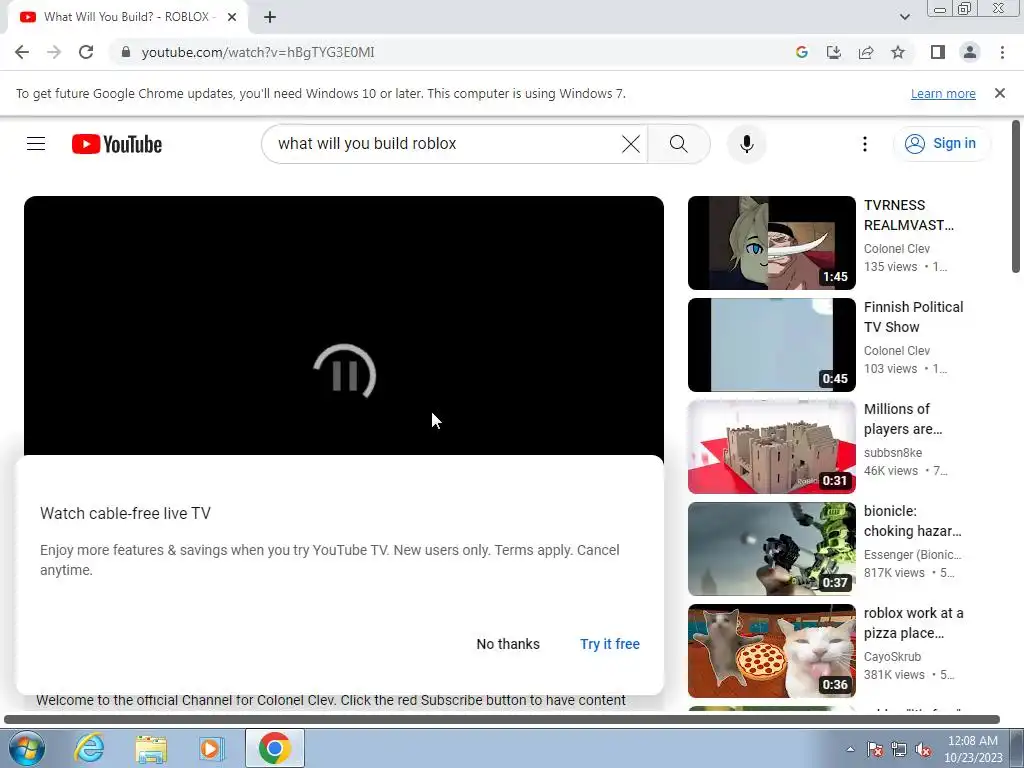Run search with magnifying glass button
The image size is (1024, 768).
679,144
